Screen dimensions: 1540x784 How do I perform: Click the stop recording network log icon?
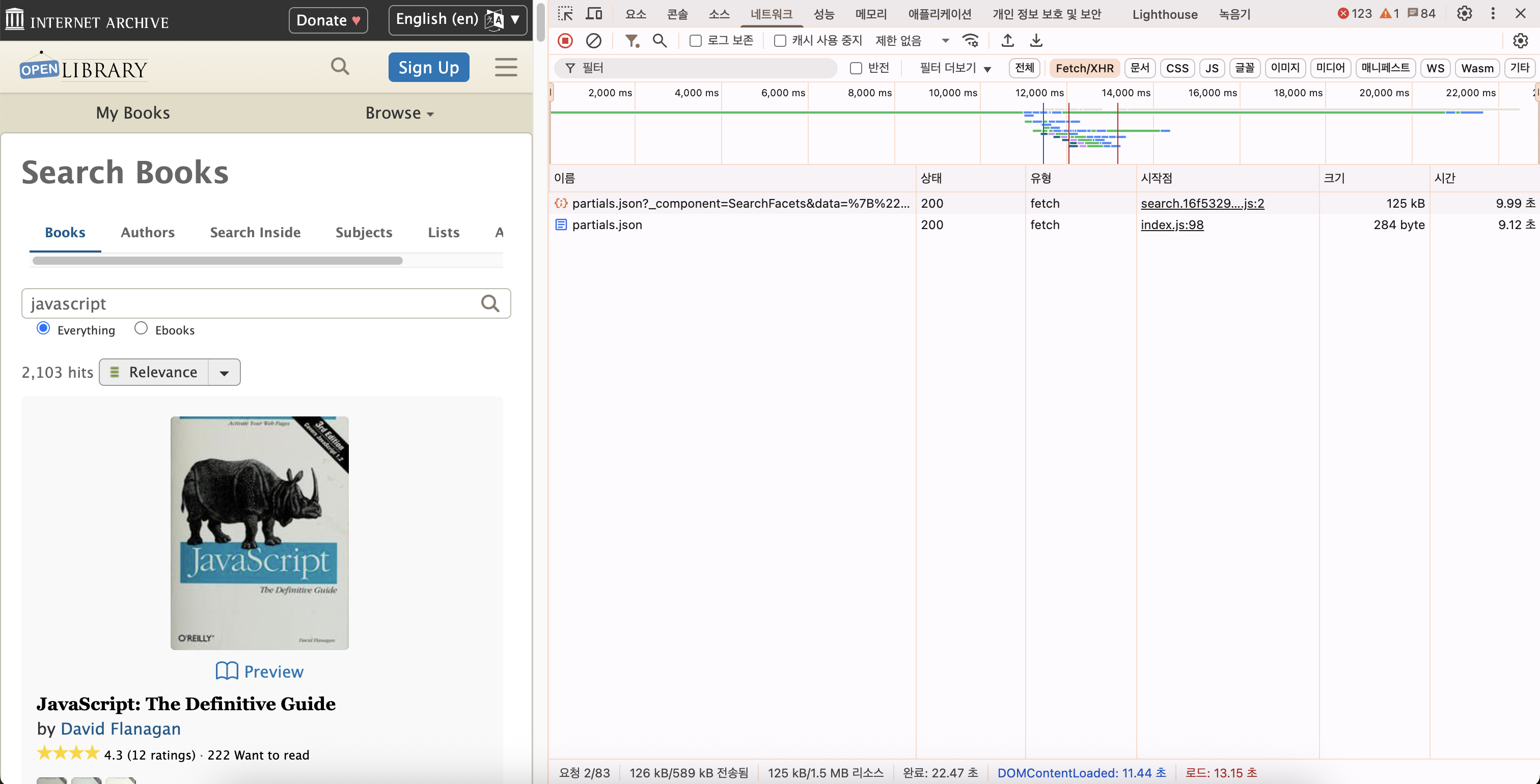click(x=565, y=41)
